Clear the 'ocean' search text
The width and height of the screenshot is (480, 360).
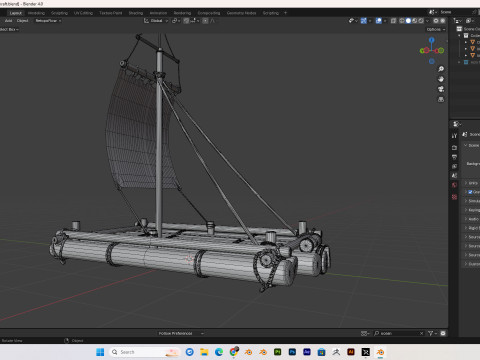421,333
